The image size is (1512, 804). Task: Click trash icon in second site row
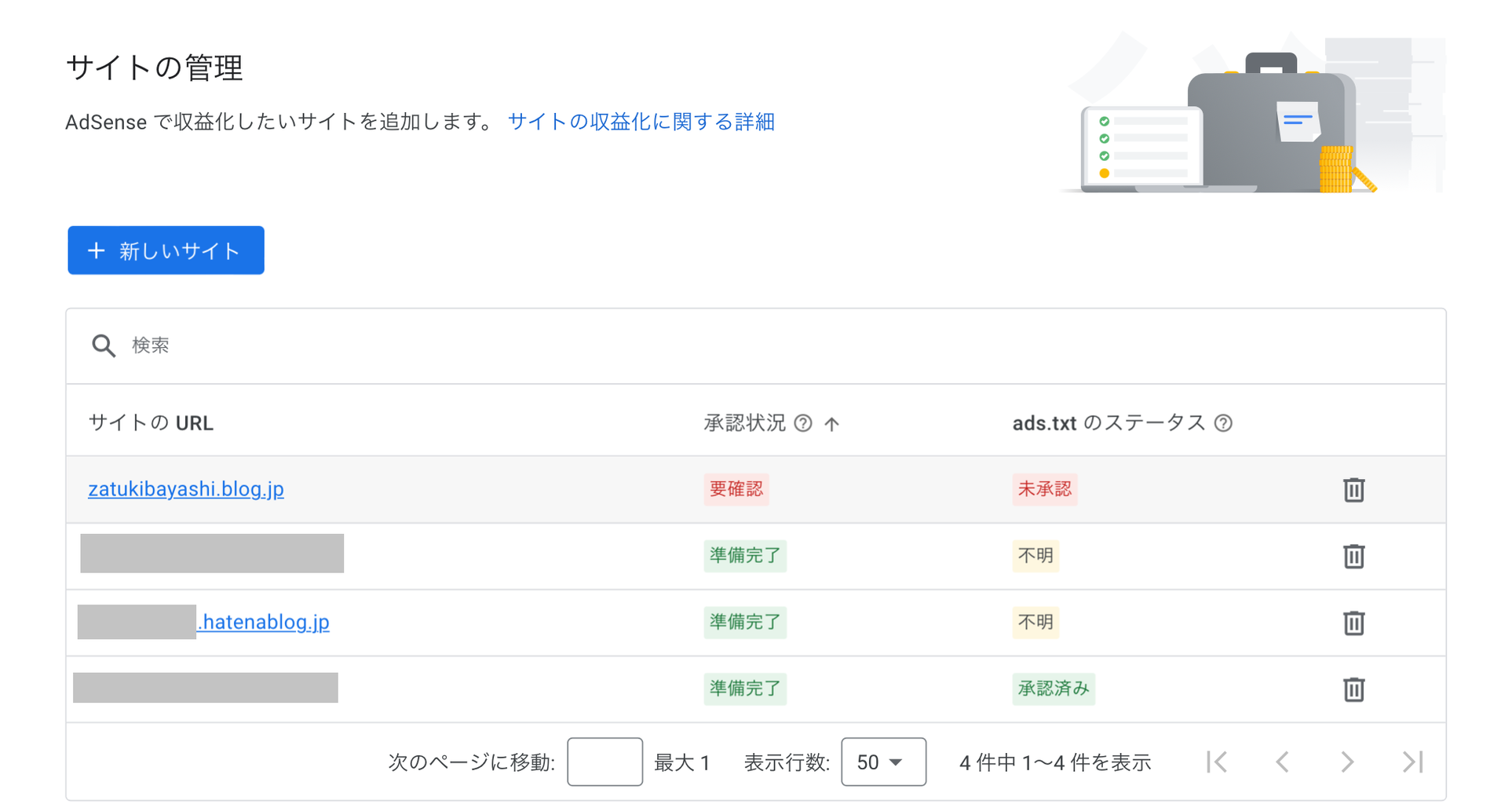tap(1353, 556)
